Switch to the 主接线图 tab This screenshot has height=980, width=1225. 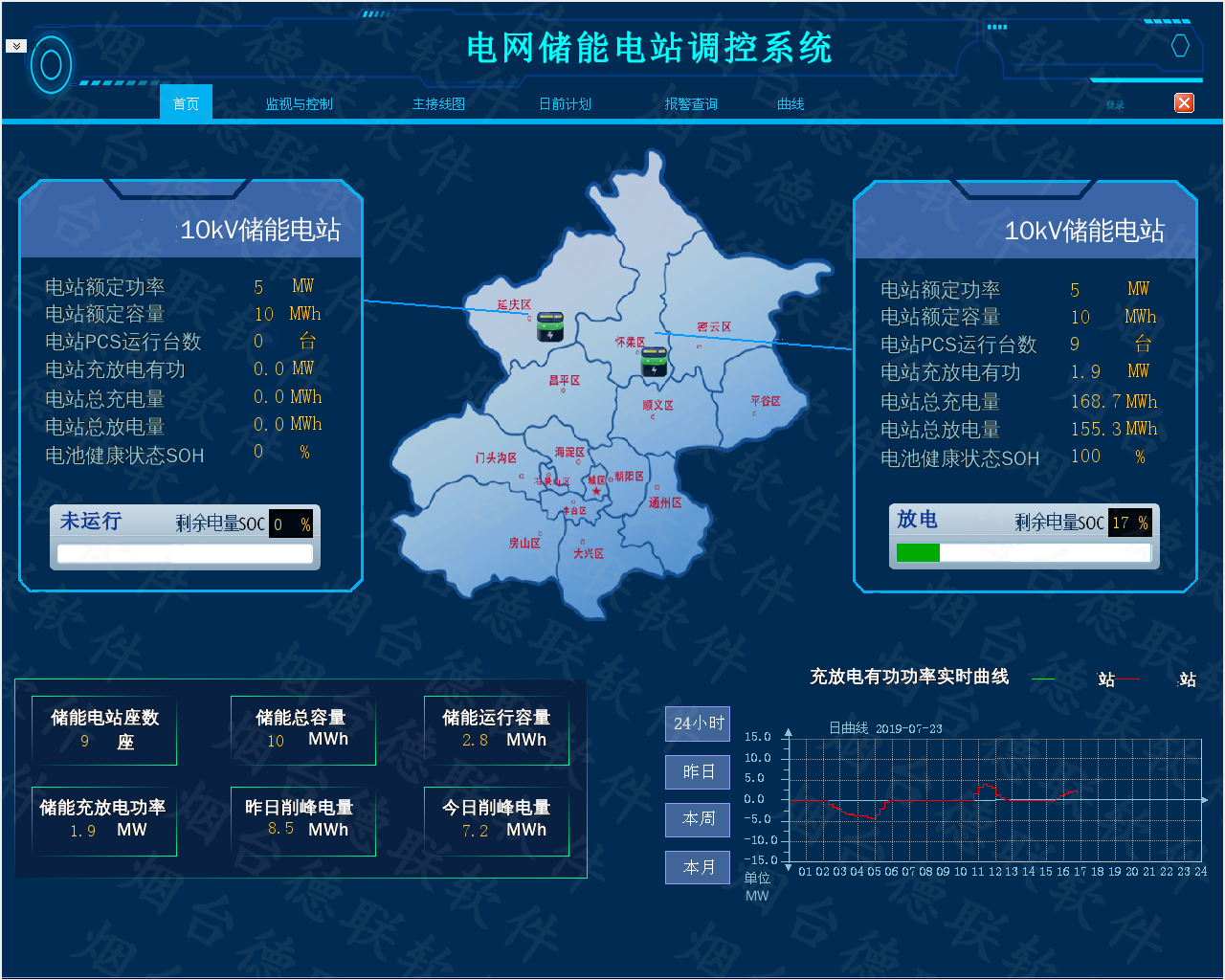point(438,104)
